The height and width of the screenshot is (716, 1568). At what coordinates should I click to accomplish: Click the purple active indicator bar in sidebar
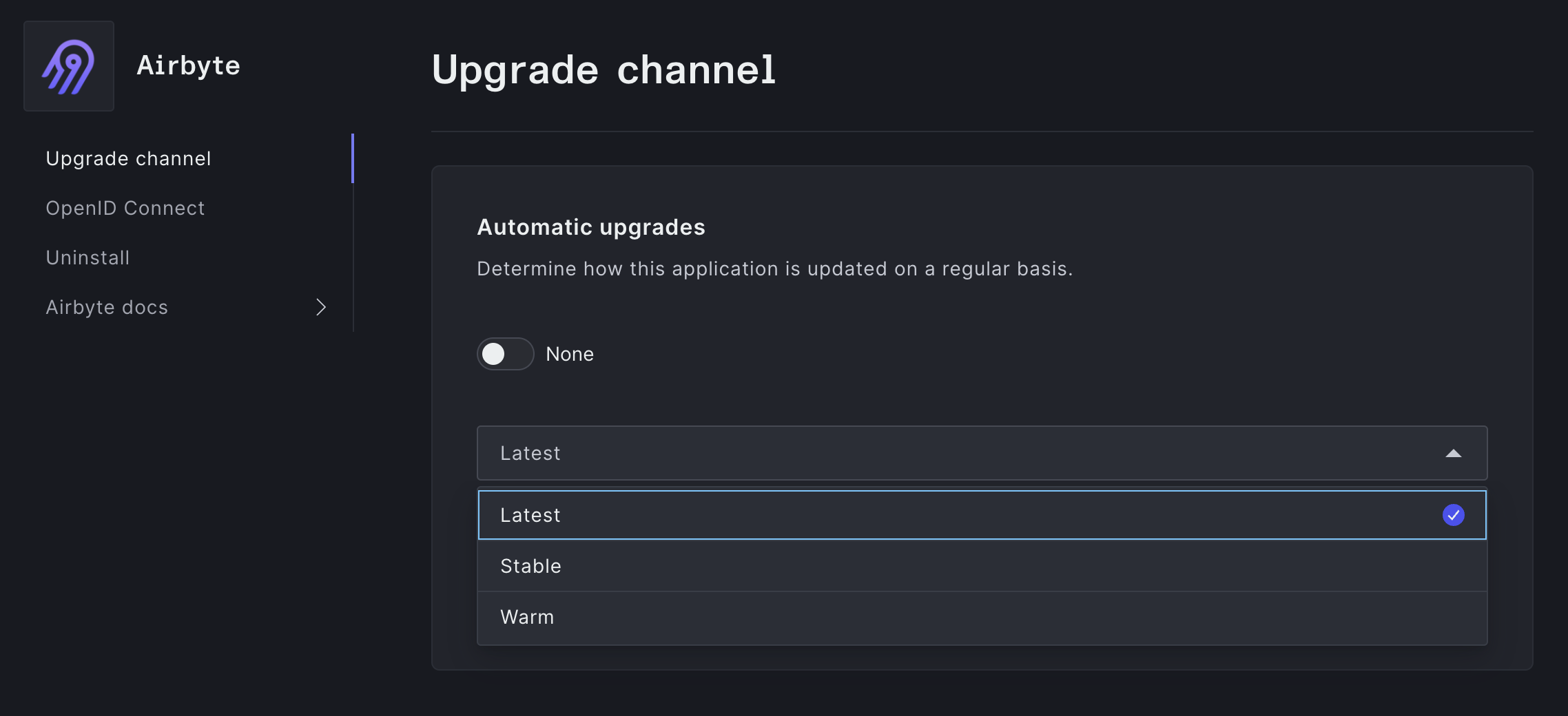tap(352, 158)
